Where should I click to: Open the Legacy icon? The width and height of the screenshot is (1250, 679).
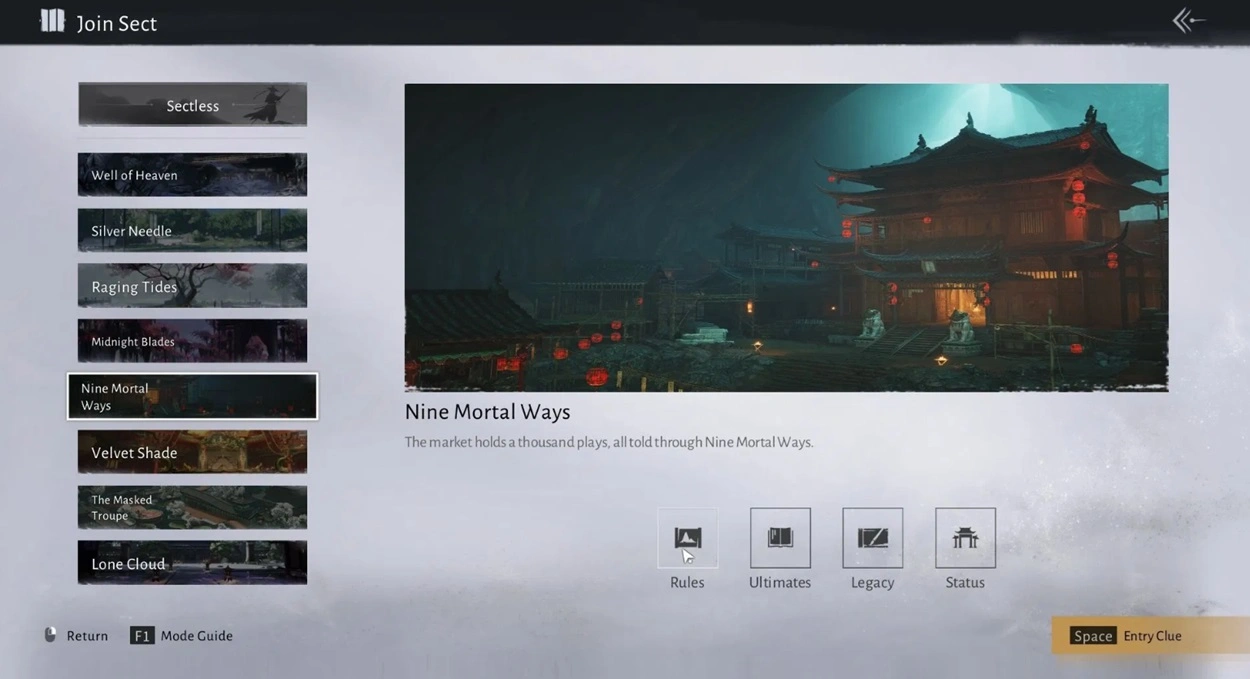[872, 538]
